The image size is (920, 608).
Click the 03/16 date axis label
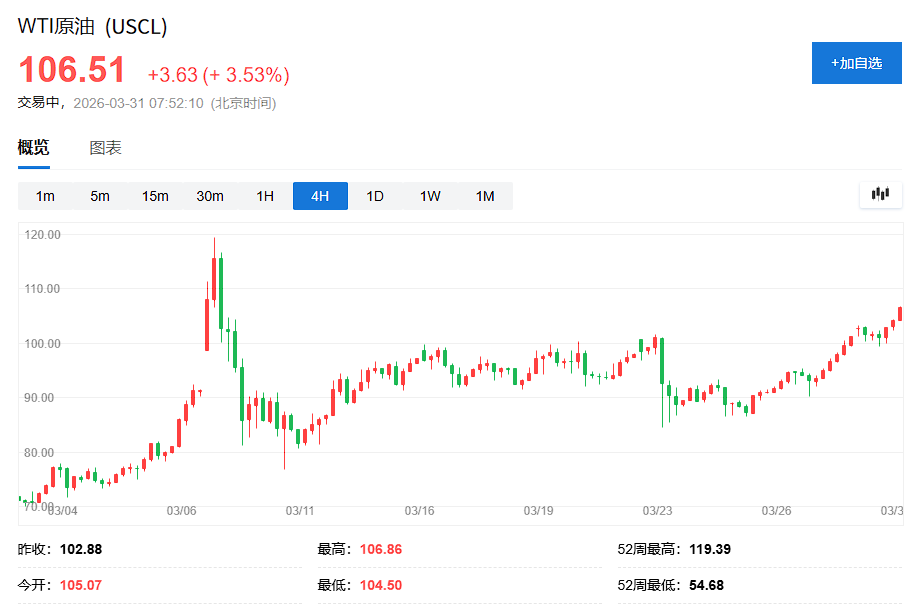click(421, 509)
